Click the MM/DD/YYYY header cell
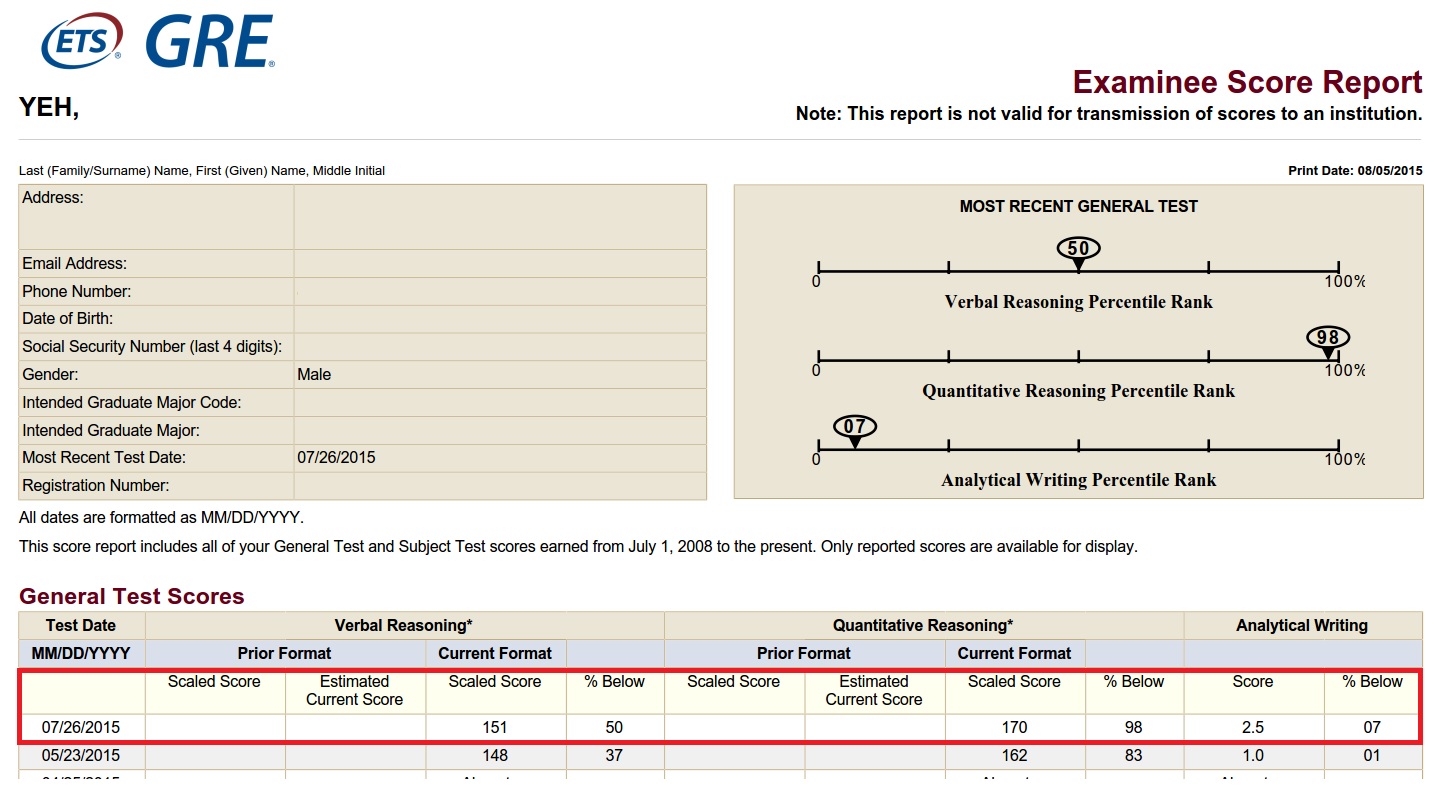The width and height of the screenshot is (1441, 787). coord(81,654)
